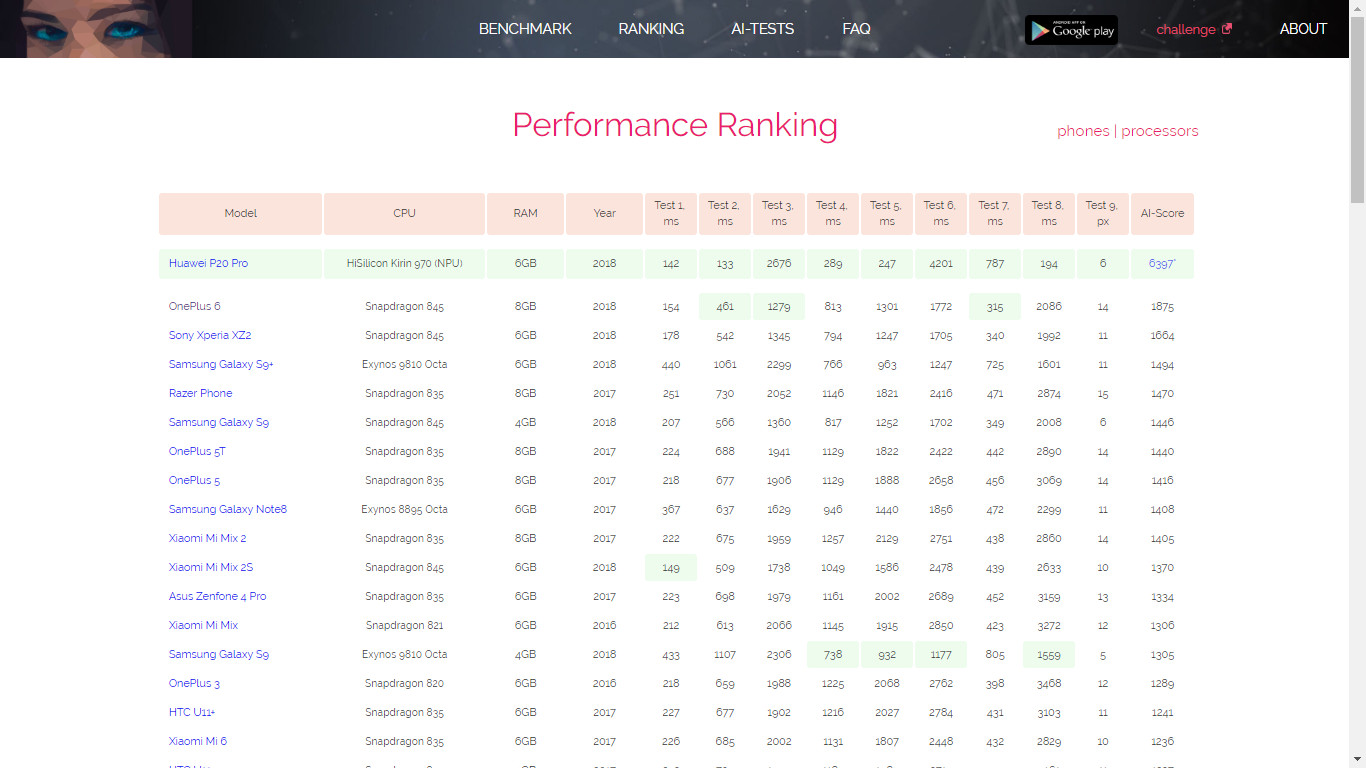Open the ABOUT page
The width and height of the screenshot is (1366, 768).
1303,29
